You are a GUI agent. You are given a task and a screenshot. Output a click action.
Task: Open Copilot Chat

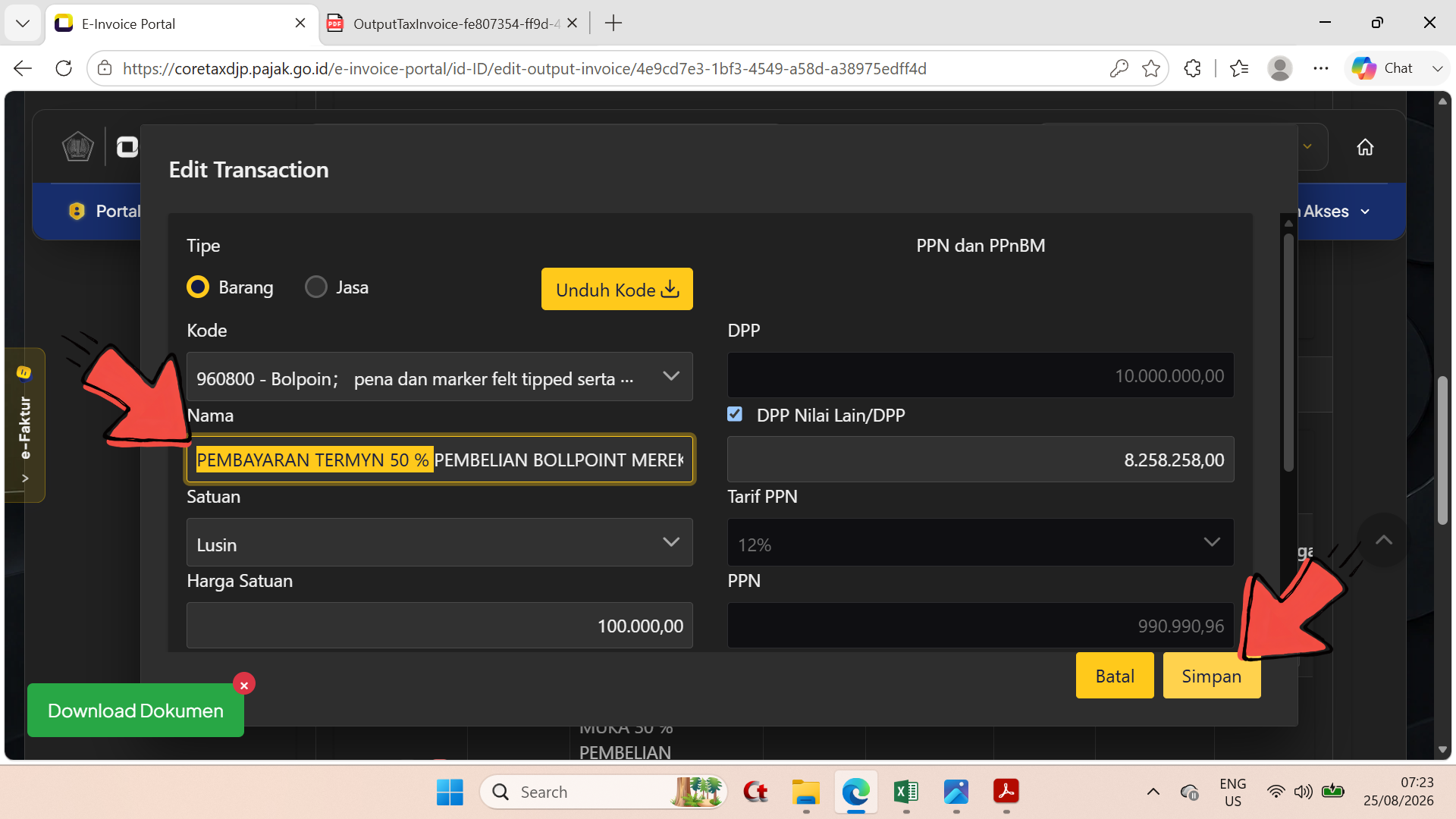[x=1382, y=68]
